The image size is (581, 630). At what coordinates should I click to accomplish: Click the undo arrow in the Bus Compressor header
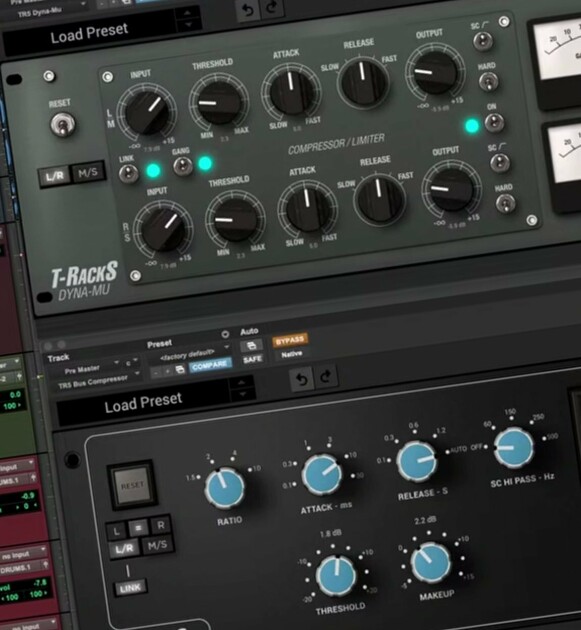click(x=302, y=378)
